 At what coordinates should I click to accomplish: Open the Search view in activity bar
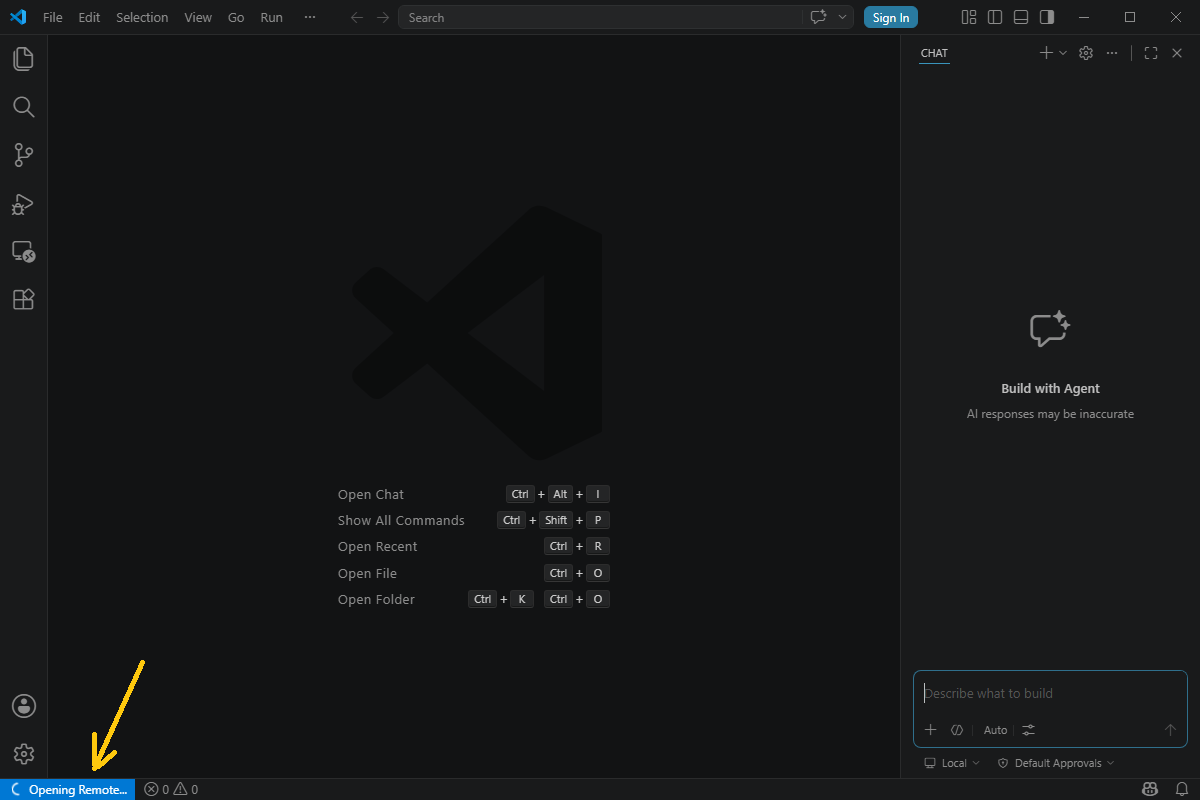[x=23, y=107]
